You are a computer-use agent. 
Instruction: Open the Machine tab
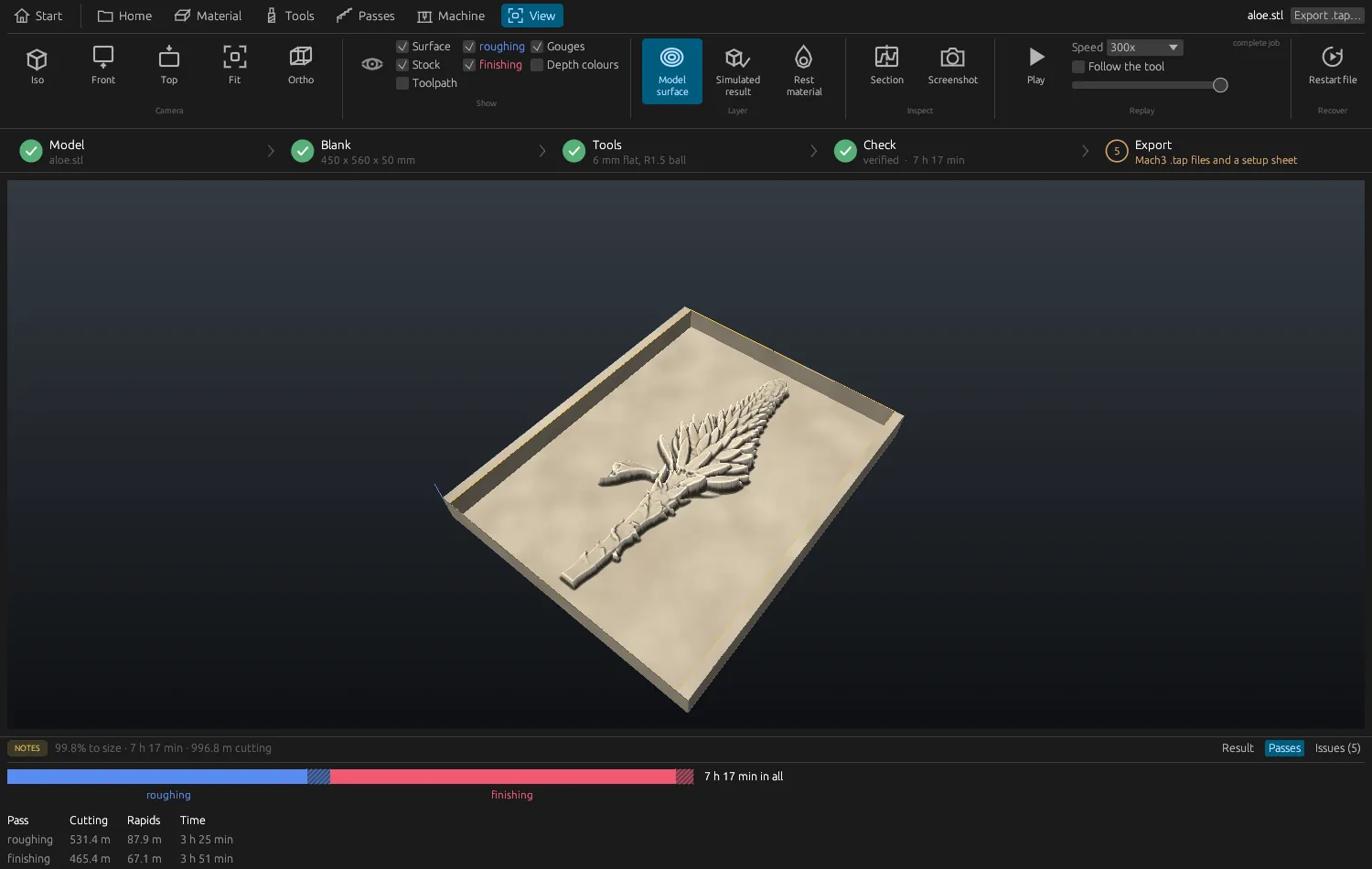click(x=451, y=16)
